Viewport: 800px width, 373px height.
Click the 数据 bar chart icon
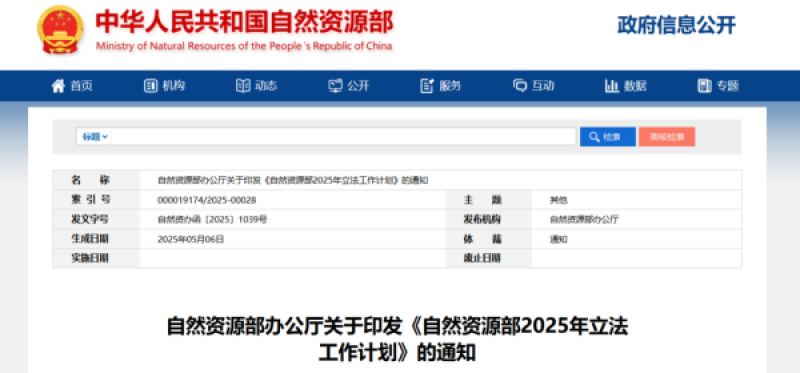coord(612,86)
